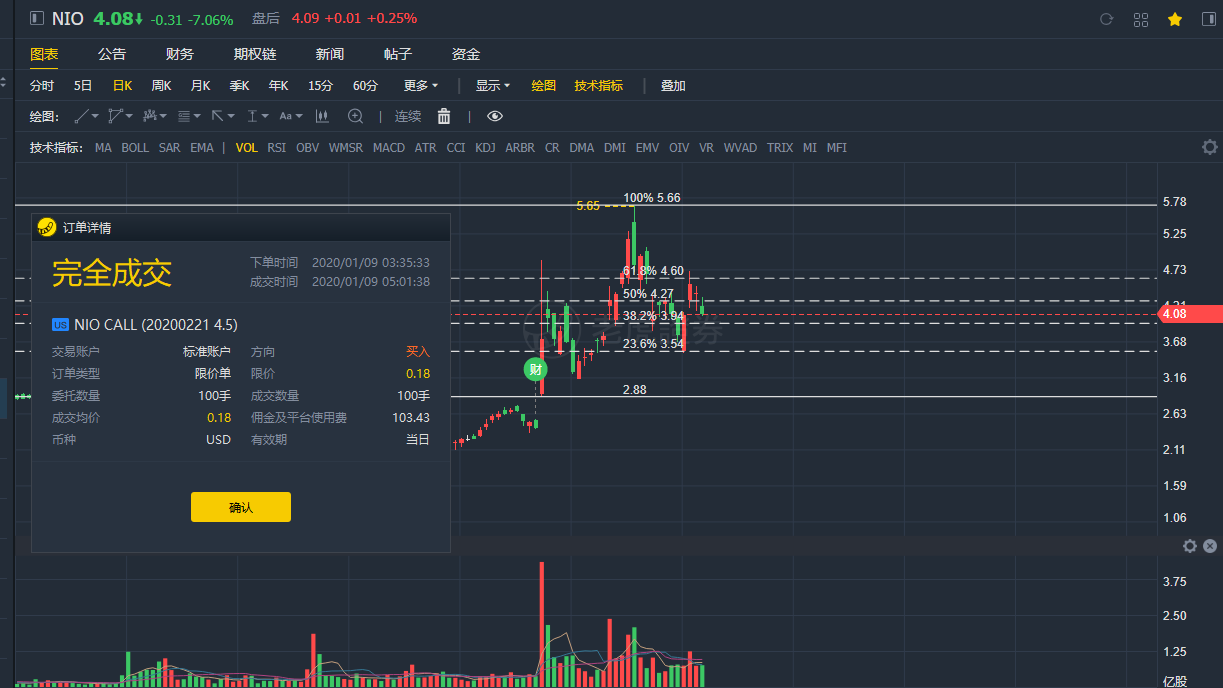Open the 资金 capital flow tab

(466, 54)
